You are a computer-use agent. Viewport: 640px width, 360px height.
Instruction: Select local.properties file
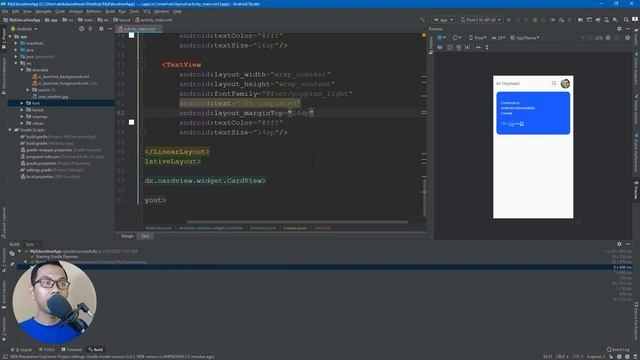coord(50,177)
